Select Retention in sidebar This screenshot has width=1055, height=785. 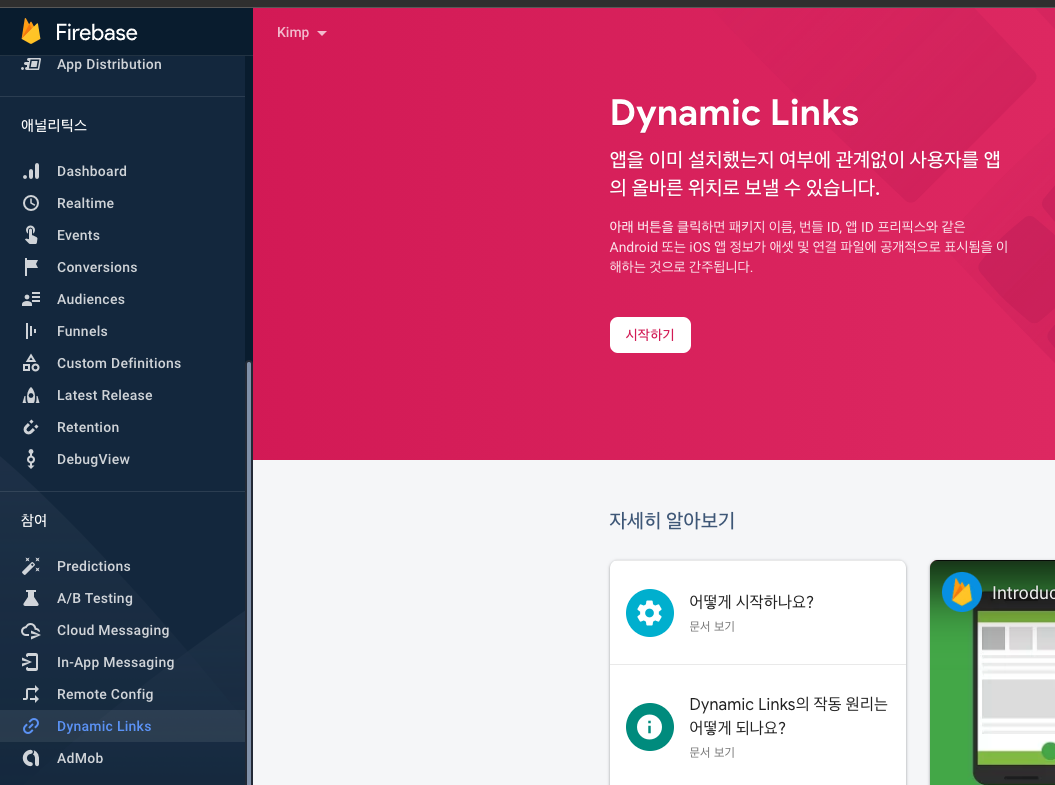122,427
